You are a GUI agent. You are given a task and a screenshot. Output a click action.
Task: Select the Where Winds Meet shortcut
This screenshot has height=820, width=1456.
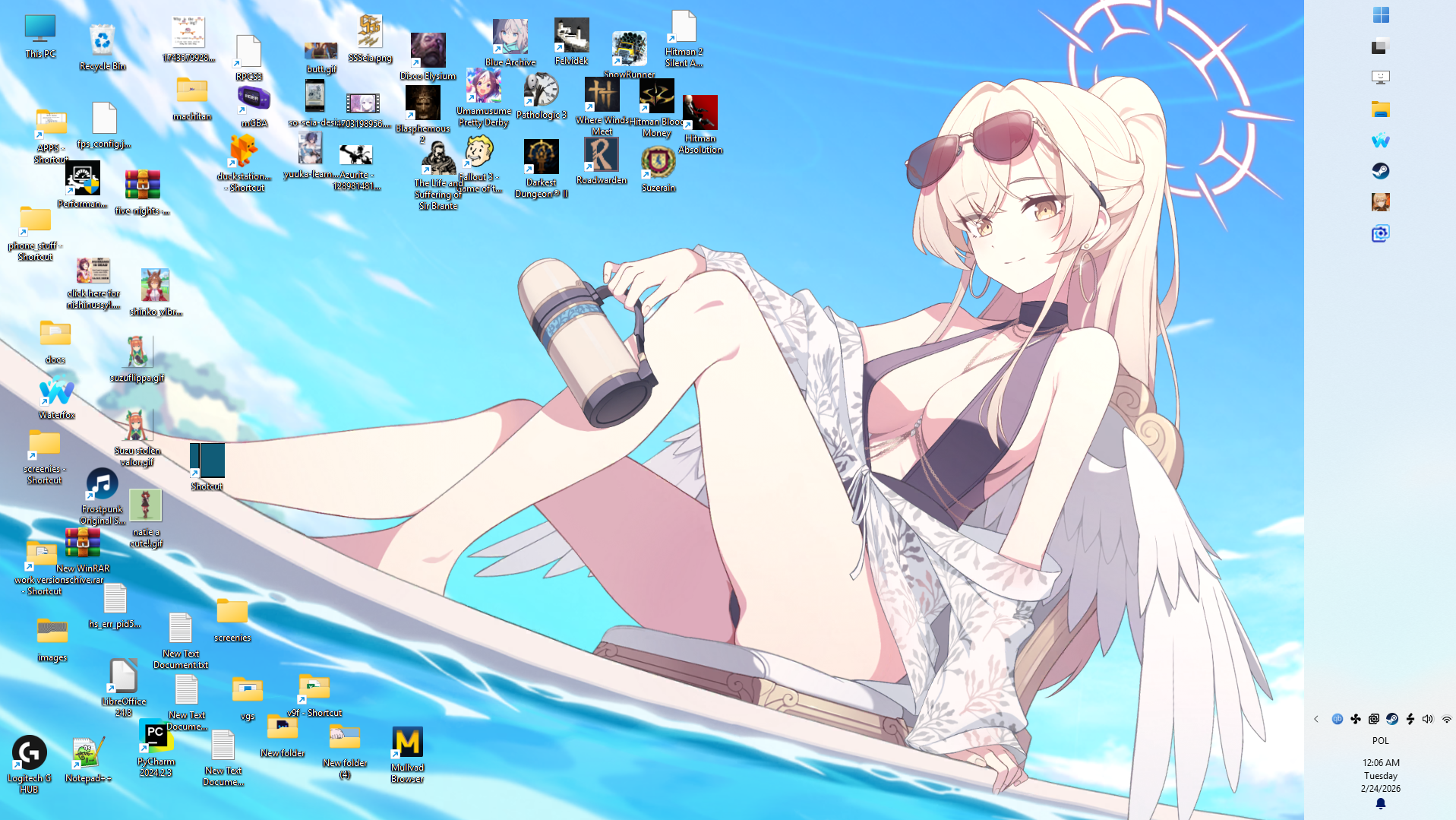pyautogui.click(x=602, y=106)
